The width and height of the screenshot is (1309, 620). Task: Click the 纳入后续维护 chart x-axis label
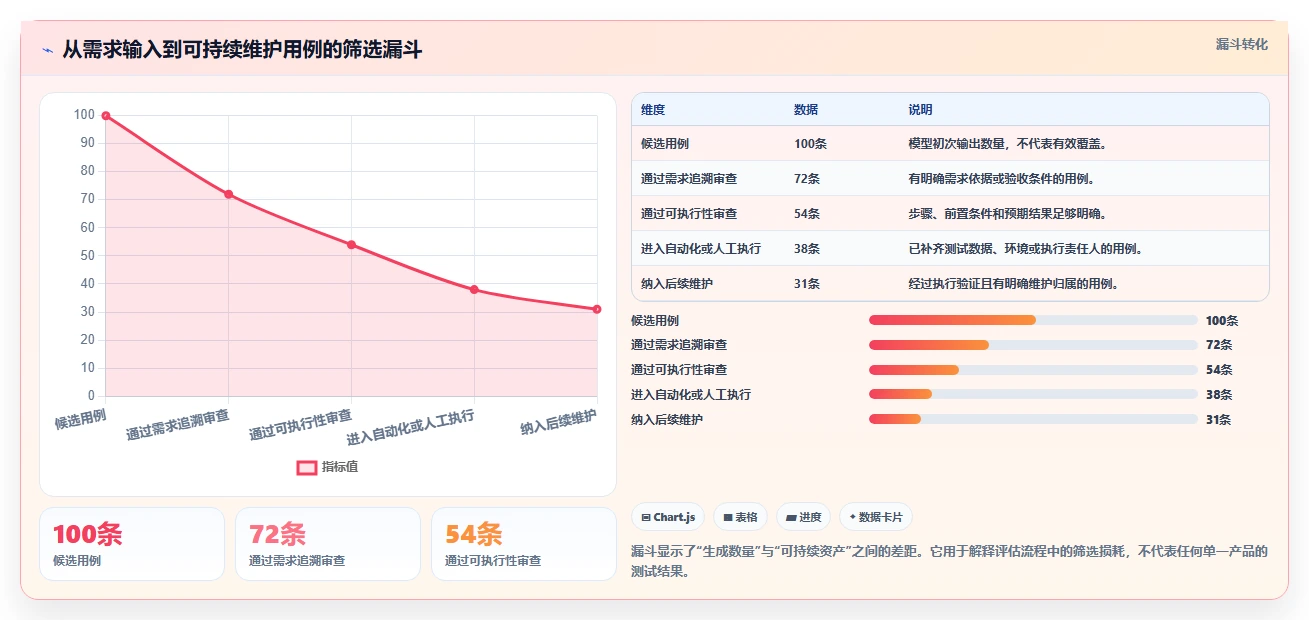click(x=559, y=421)
